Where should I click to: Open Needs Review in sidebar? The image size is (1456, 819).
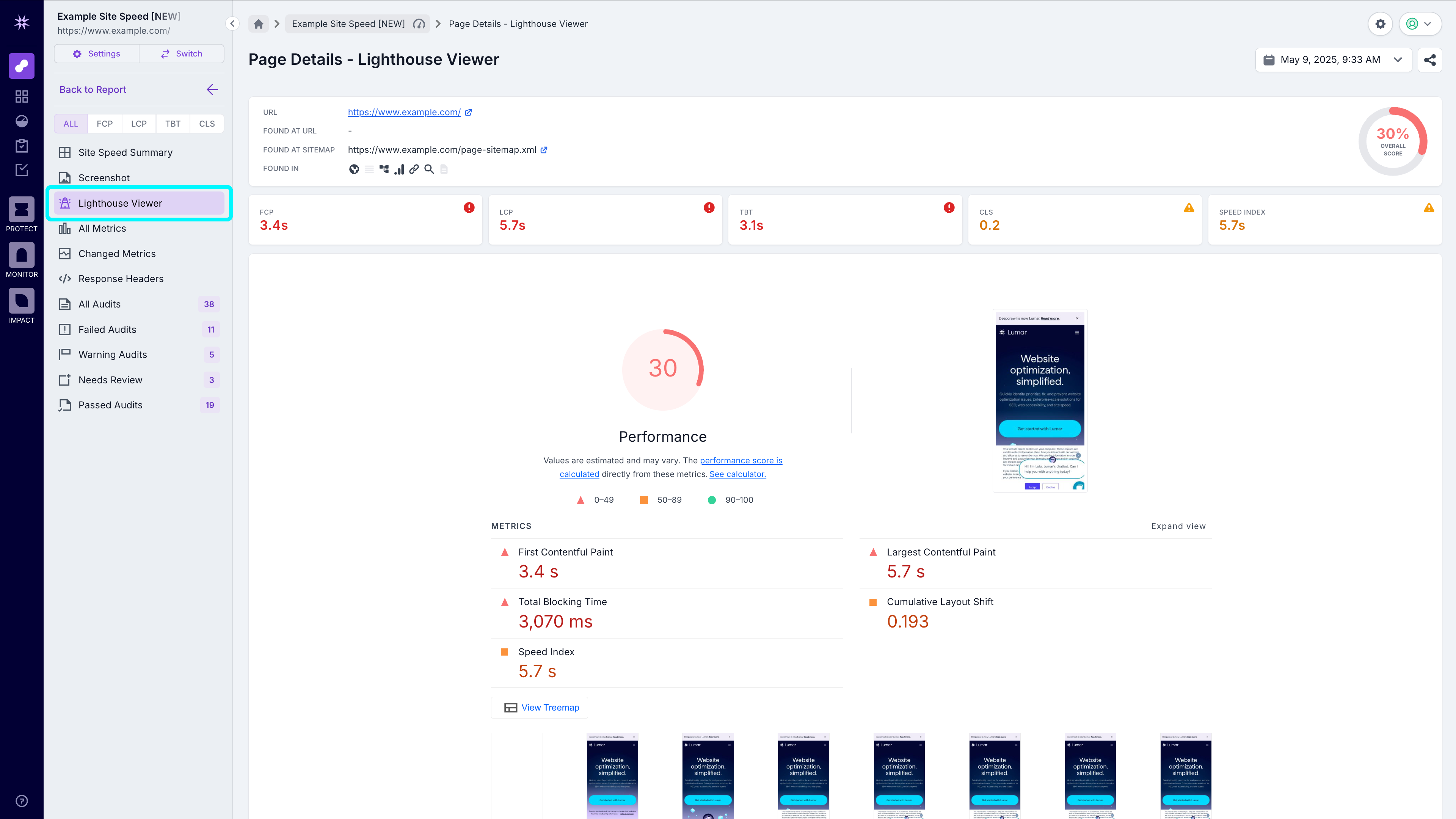(139, 380)
